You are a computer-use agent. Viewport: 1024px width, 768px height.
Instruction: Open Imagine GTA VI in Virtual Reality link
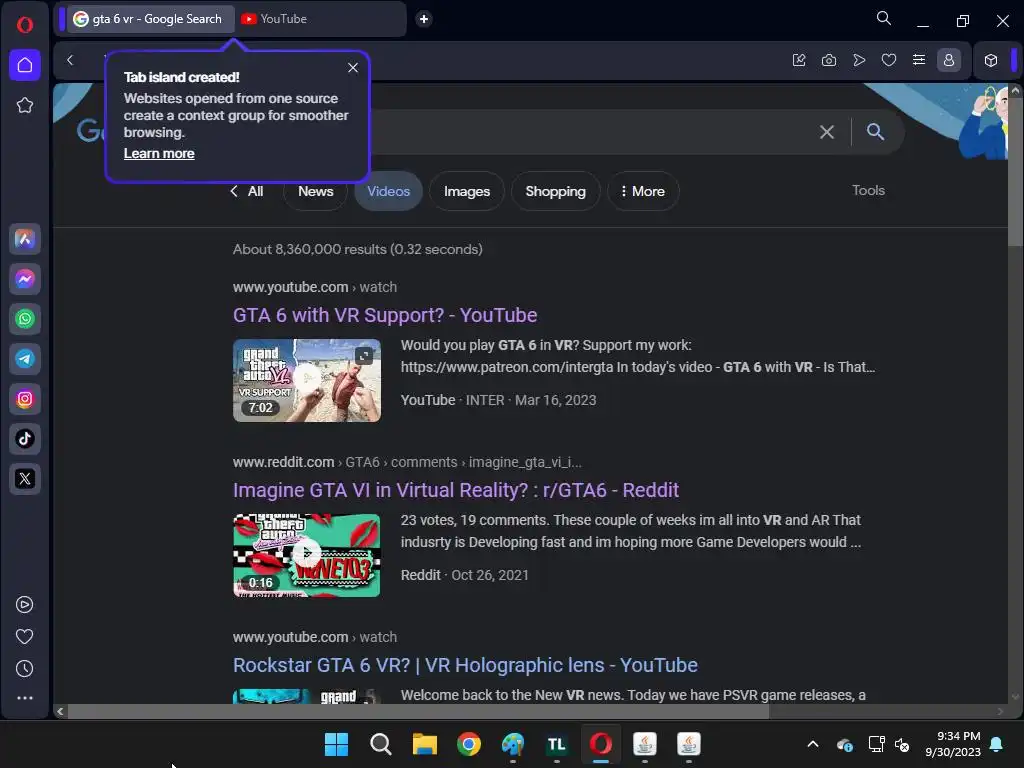click(456, 490)
